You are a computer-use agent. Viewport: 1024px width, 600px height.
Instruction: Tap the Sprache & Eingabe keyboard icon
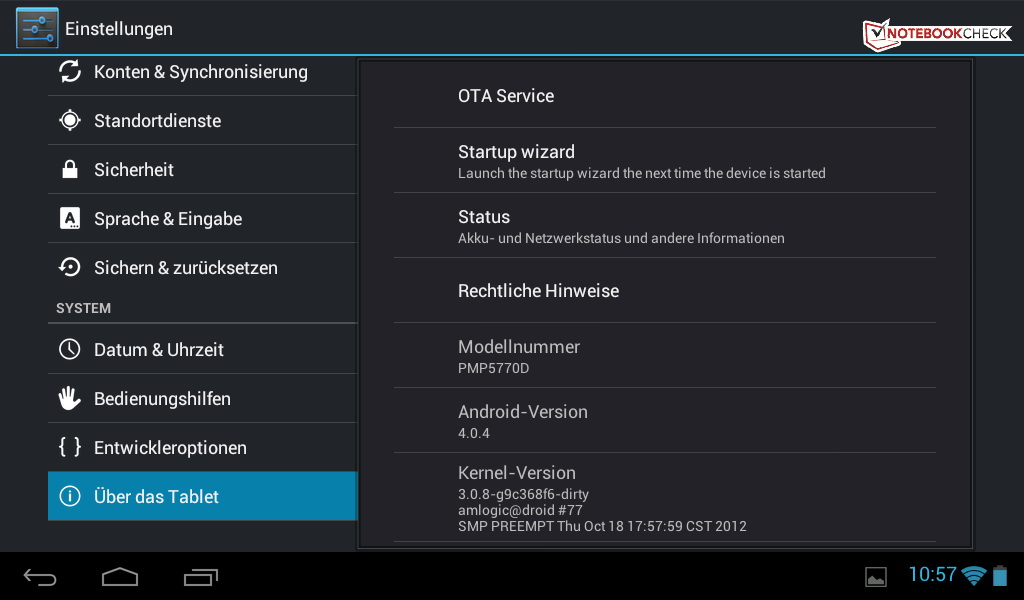pyautogui.click(x=70, y=219)
